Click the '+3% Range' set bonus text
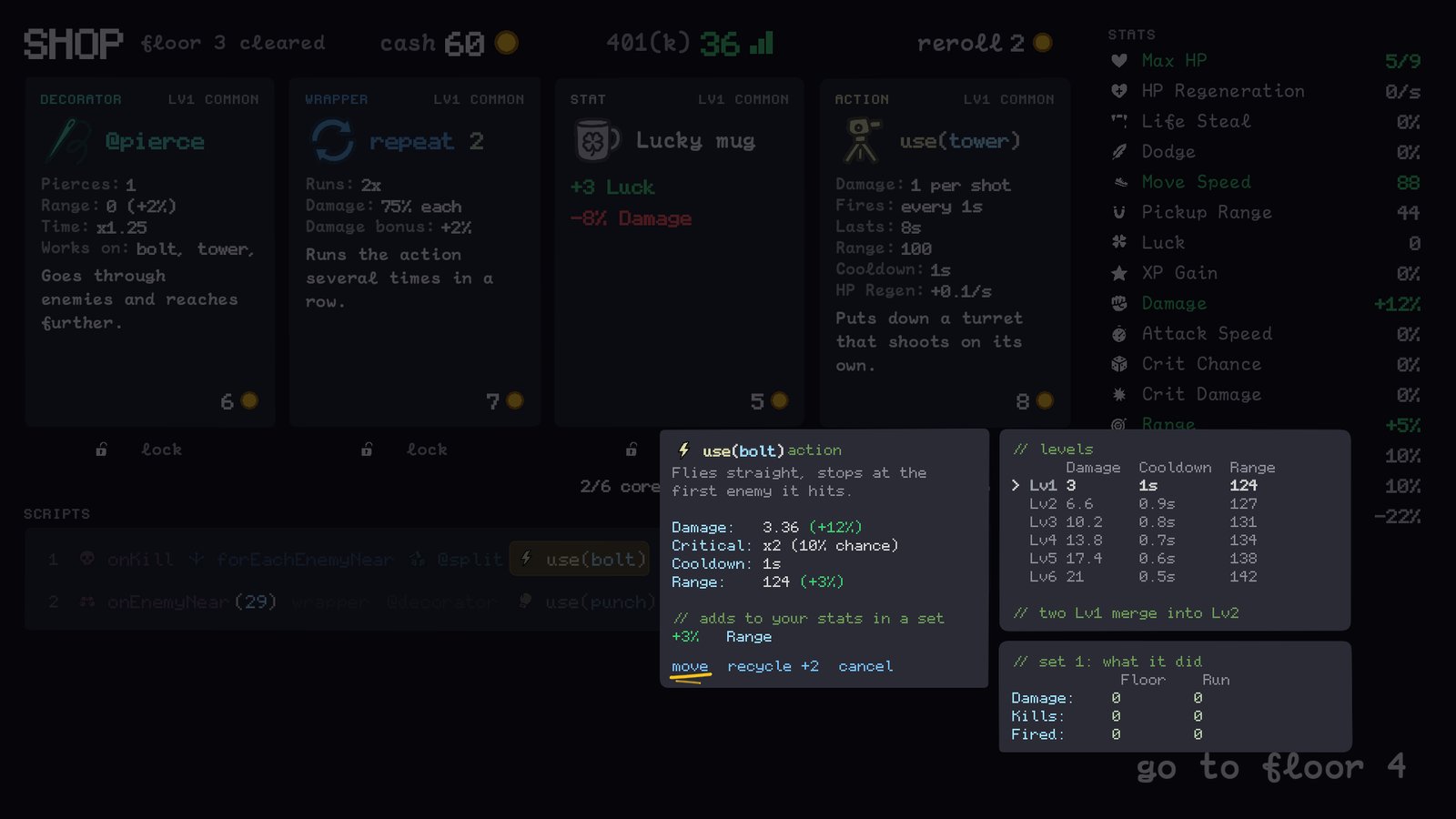This screenshot has height=819, width=1456. [722, 637]
